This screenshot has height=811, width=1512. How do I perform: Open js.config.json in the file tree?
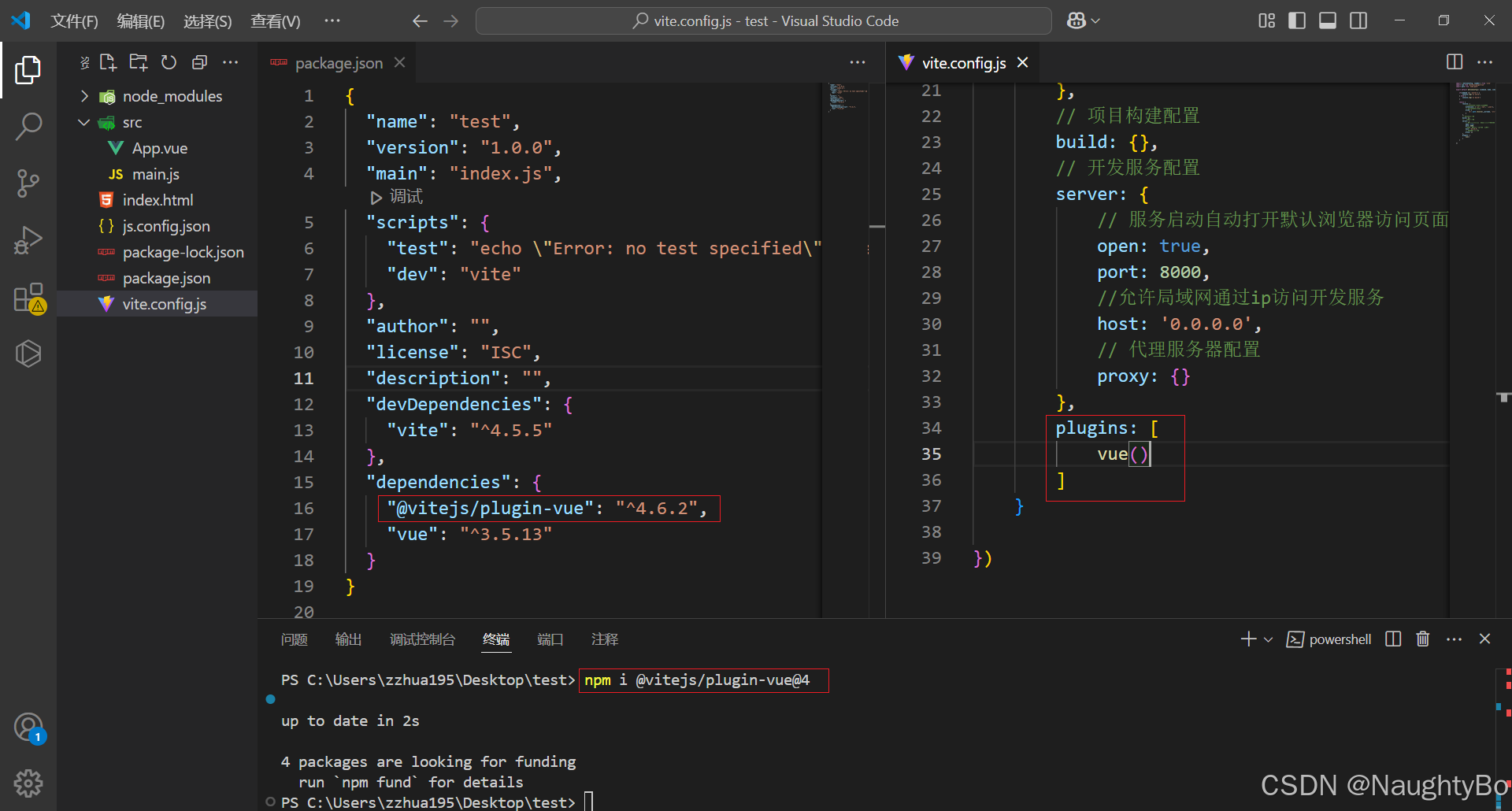tap(157, 226)
